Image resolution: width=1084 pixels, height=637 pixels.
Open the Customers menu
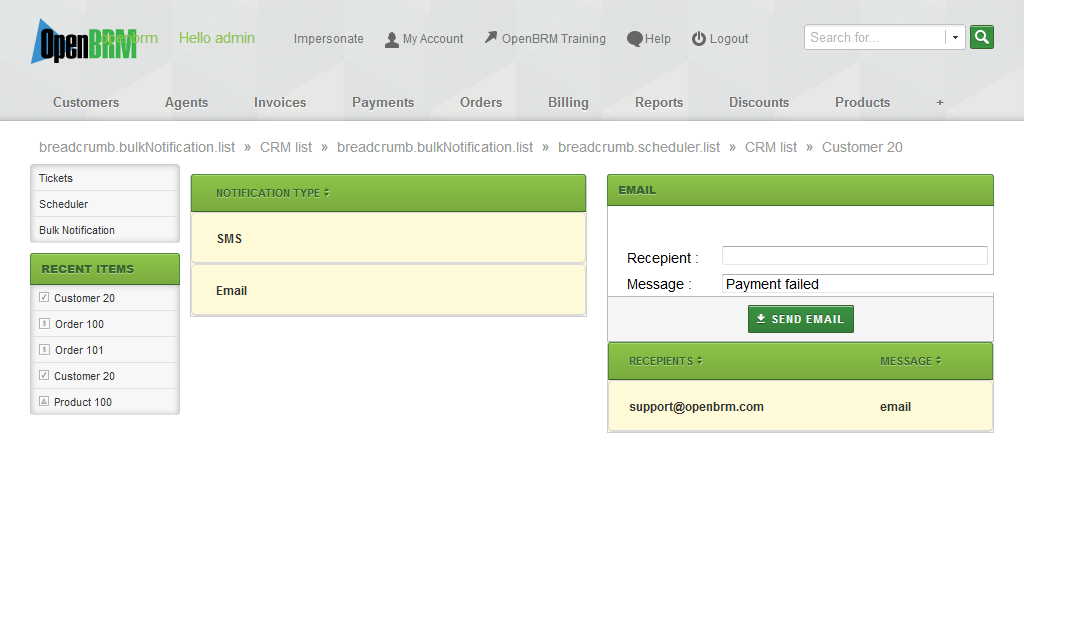click(x=86, y=102)
